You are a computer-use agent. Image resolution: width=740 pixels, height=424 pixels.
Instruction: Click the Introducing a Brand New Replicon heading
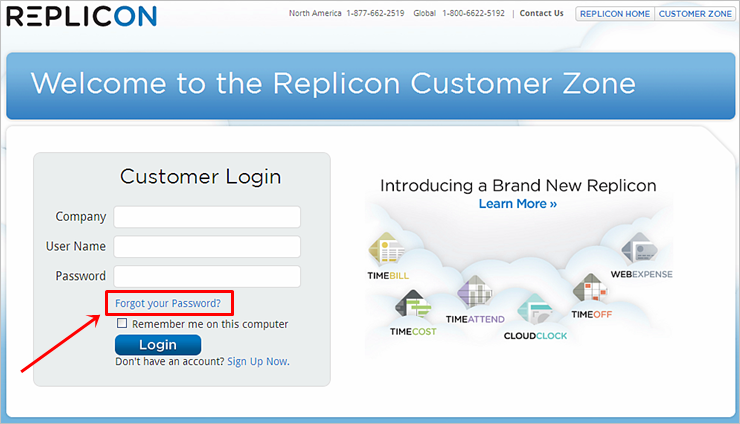(x=518, y=186)
